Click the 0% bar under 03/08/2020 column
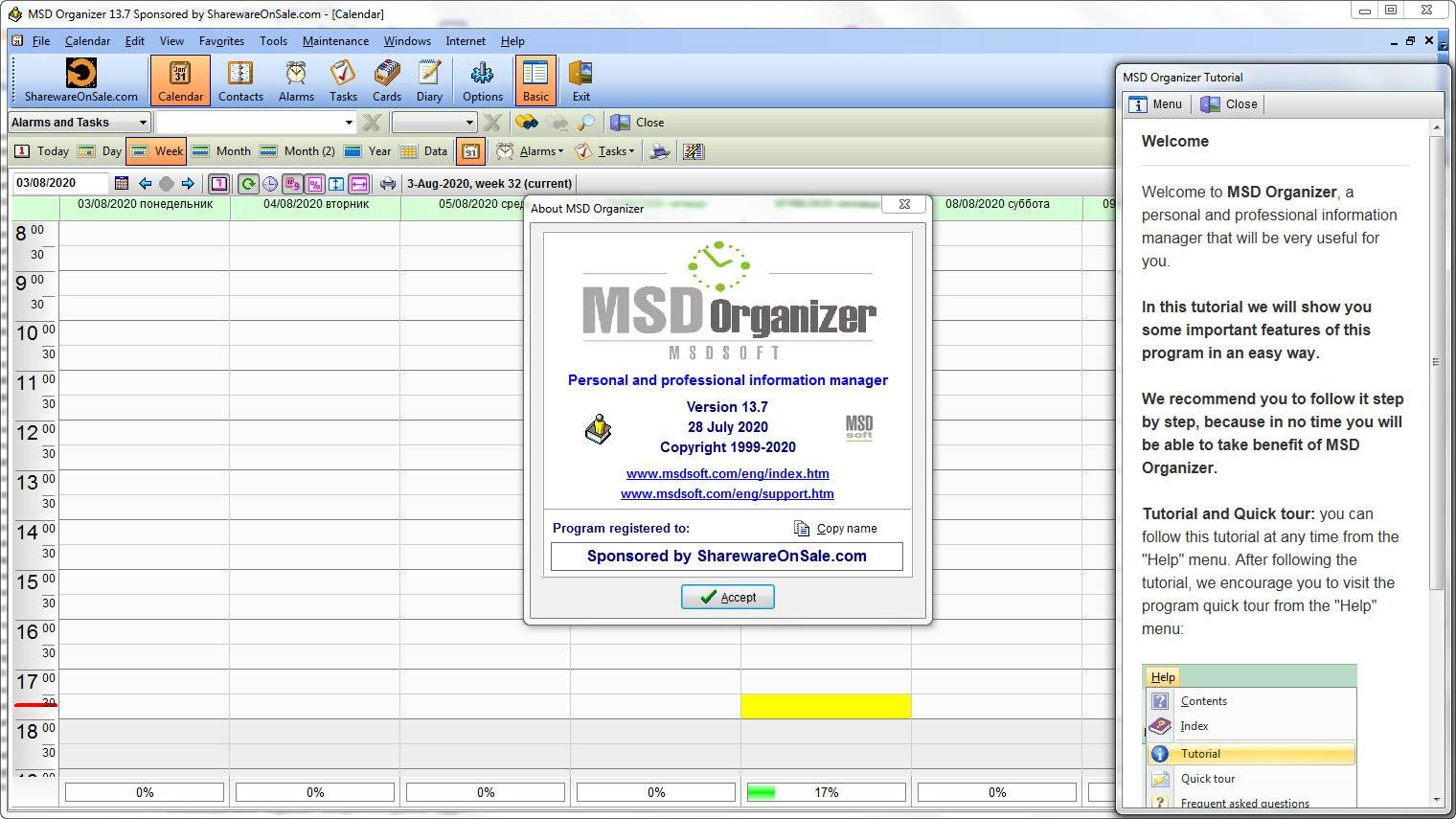 pos(145,792)
